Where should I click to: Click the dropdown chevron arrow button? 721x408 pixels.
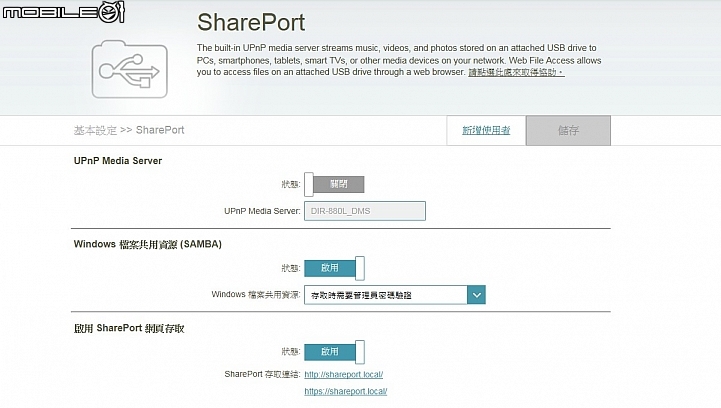(476, 295)
